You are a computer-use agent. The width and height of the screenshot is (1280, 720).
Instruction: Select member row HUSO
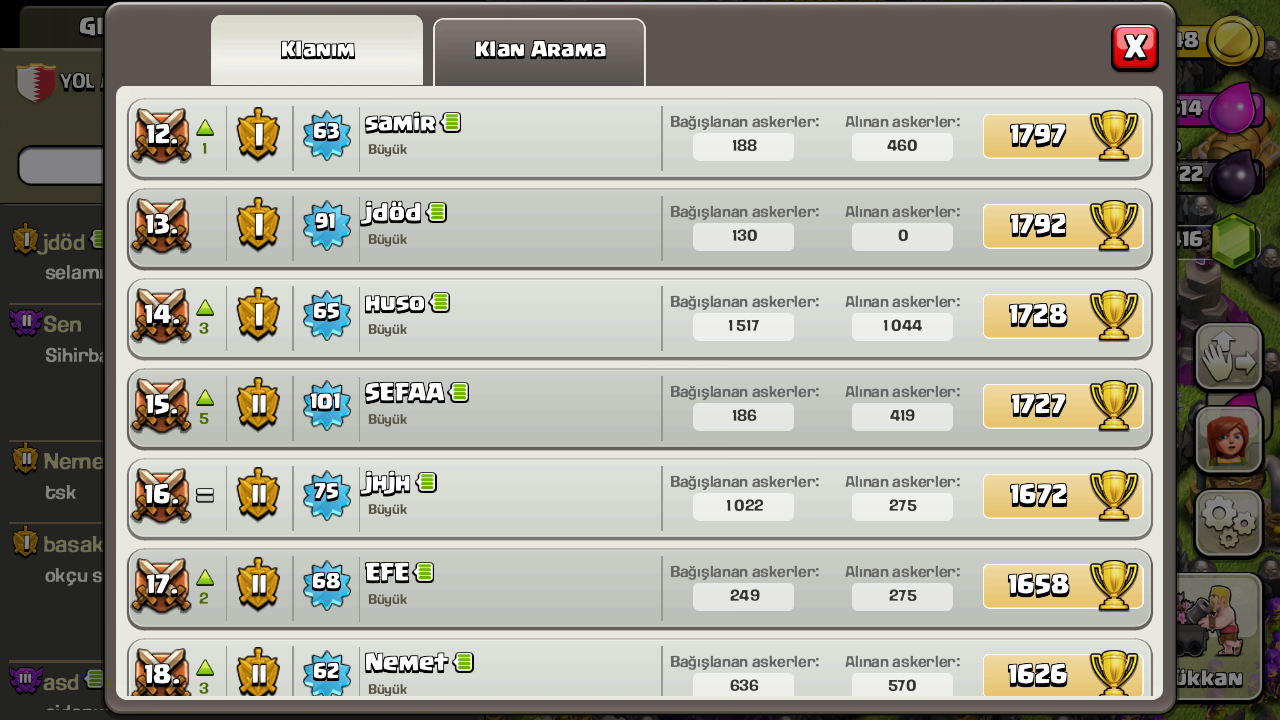(x=640, y=316)
